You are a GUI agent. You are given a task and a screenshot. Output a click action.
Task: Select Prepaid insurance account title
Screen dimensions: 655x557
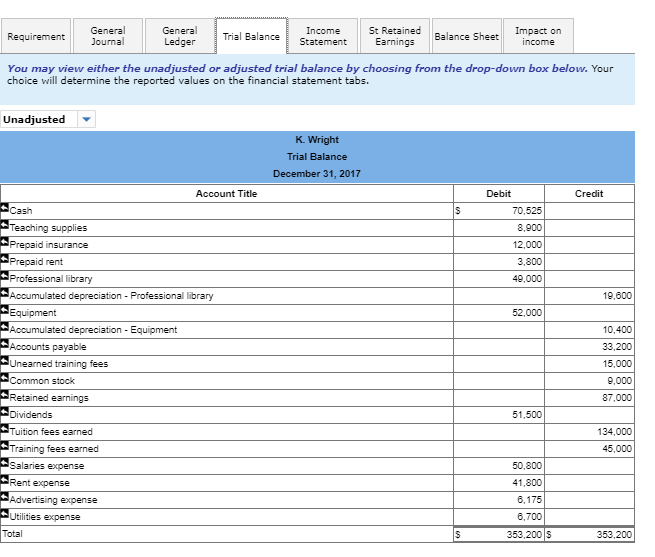(x=49, y=245)
